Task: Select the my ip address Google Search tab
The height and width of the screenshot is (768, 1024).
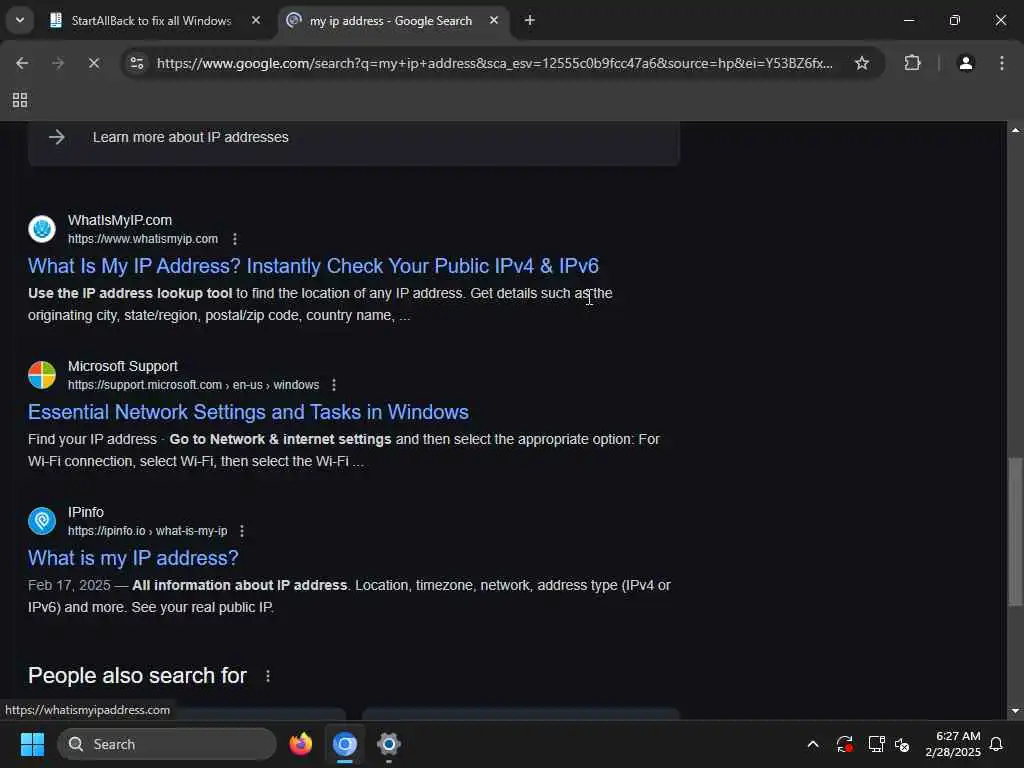Action: coord(391,21)
